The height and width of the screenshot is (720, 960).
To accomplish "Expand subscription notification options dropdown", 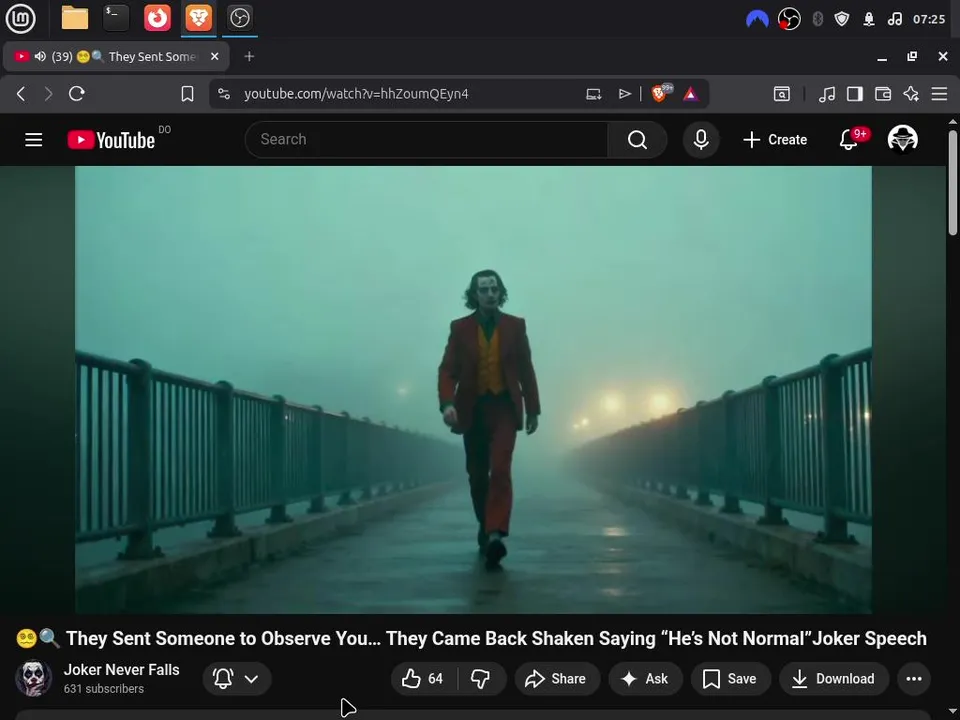I will (237, 678).
